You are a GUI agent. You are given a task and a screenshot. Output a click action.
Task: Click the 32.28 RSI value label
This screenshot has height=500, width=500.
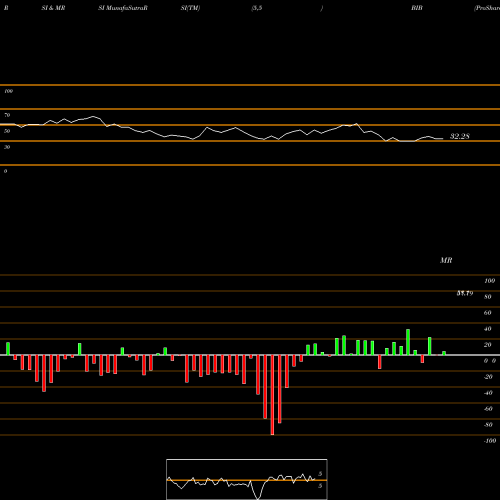tap(460, 136)
